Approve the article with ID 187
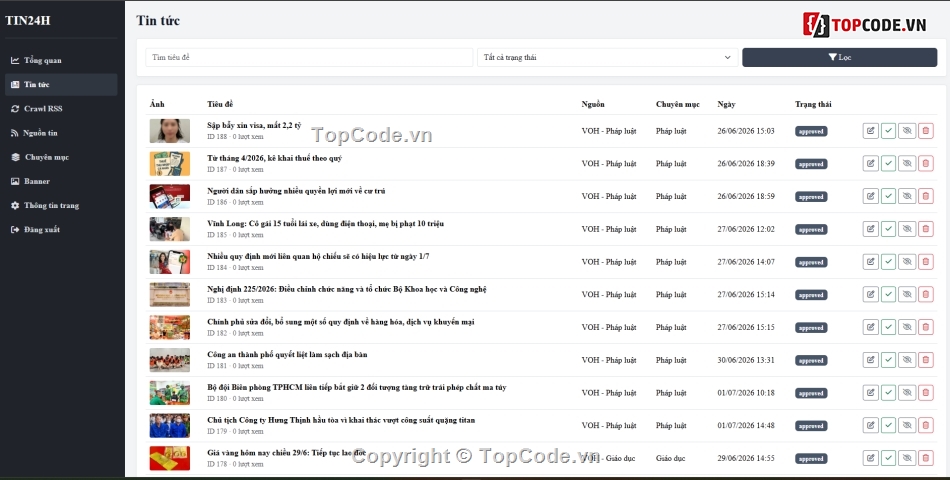Image resolution: width=950 pixels, height=480 pixels. [888, 164]
